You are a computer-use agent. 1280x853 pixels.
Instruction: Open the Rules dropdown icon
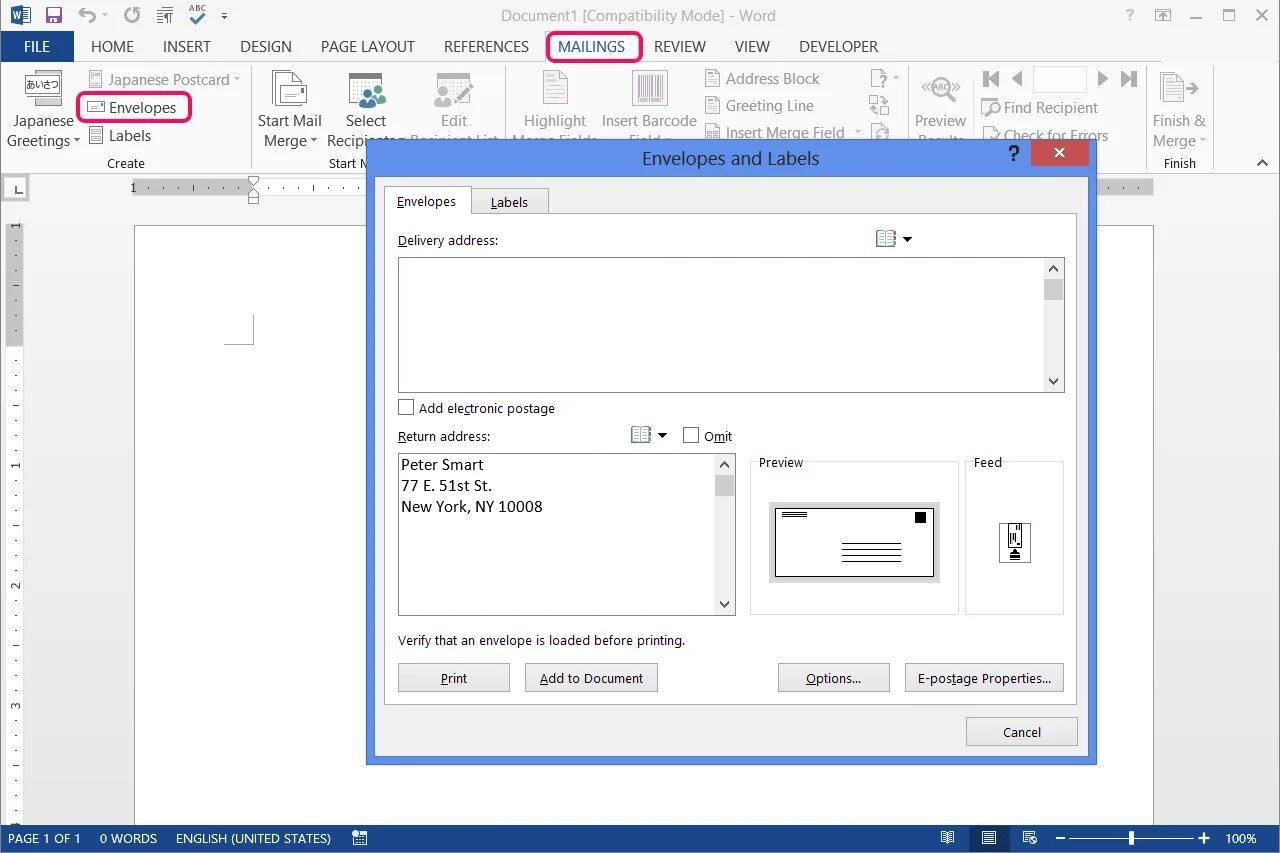884,78
